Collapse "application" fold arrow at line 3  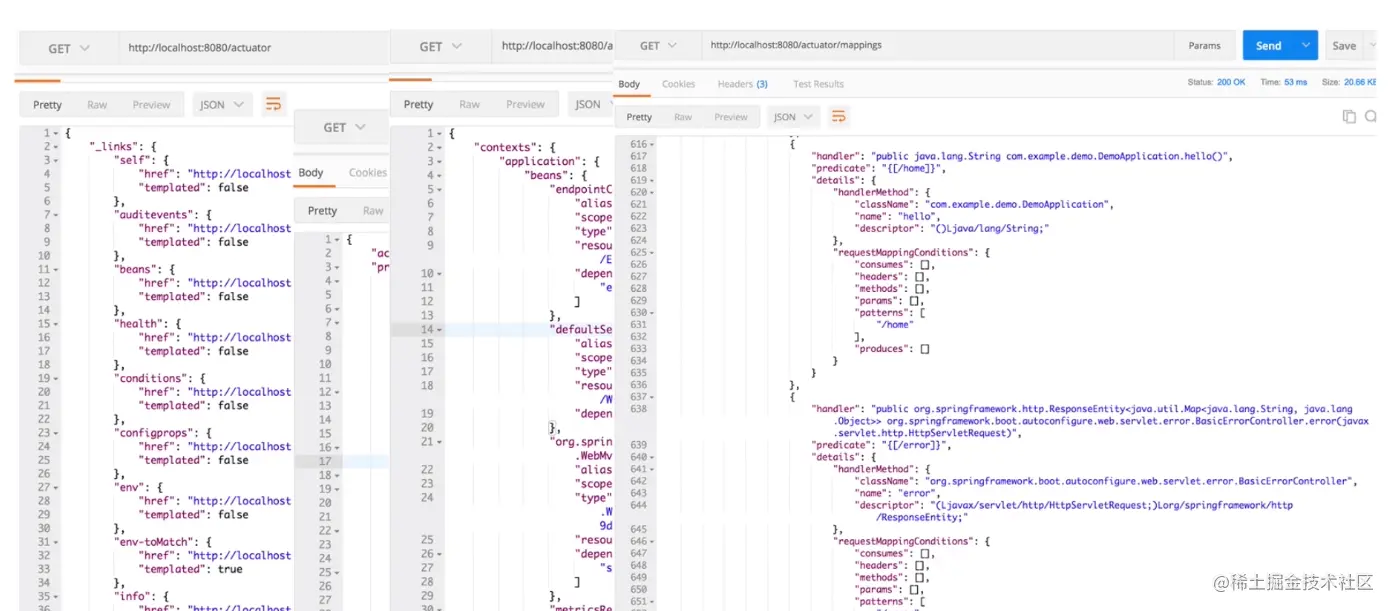point(440,161)
